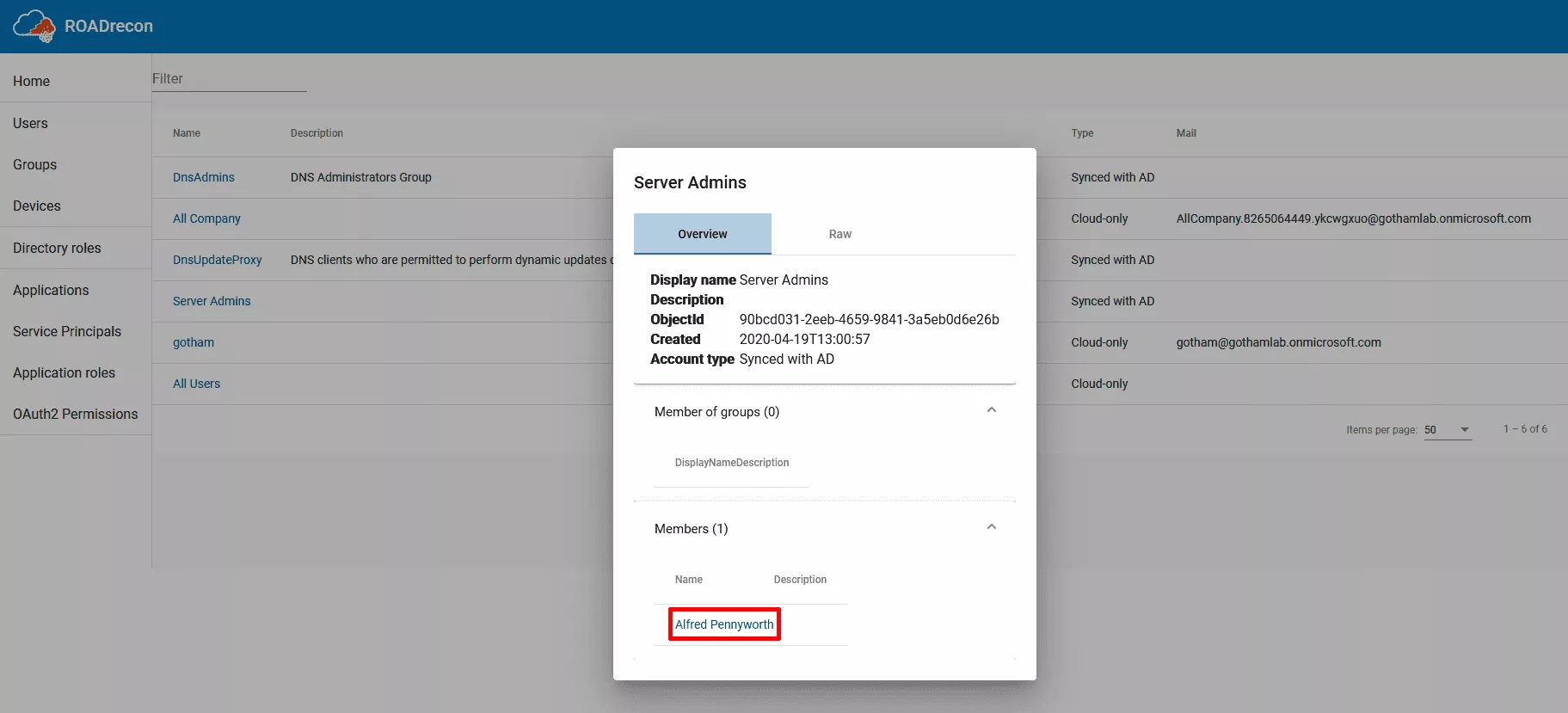Click the DisplayNameDescription header under Member of groups
Screen dimensions: 1568x713
pos(732,463)
